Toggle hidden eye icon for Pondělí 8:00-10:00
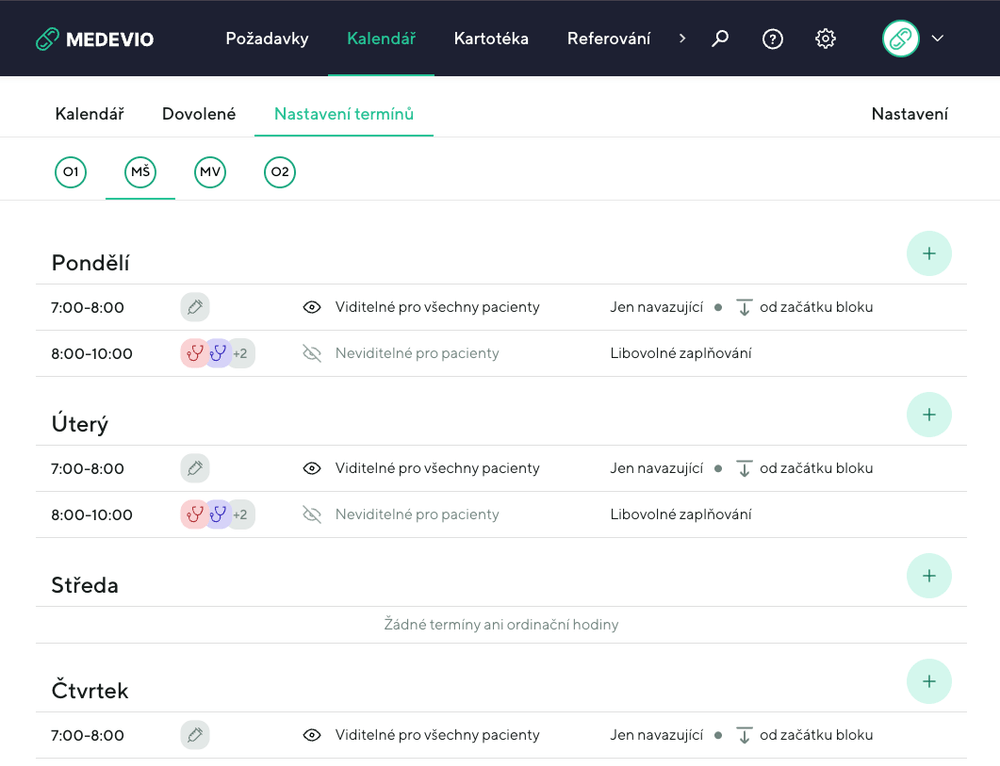This screenshot has height=766, width=1000. coord(312,353)
